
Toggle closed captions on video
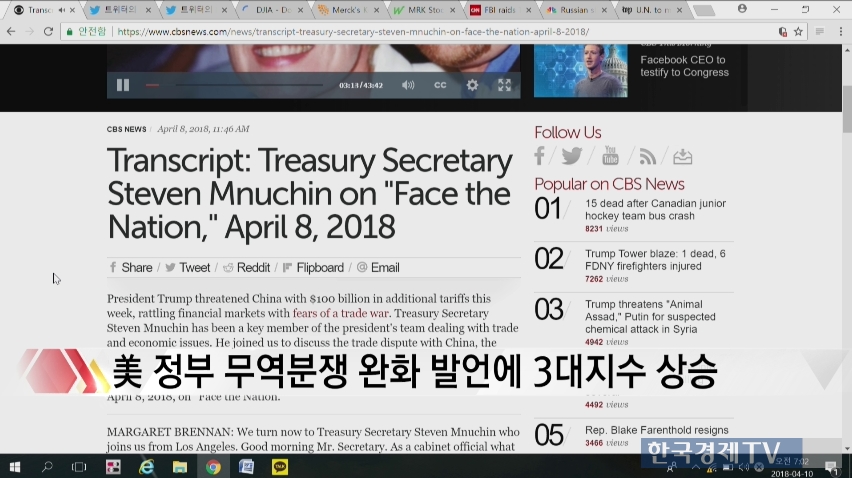pyautogui.click(x=440, y=85)
